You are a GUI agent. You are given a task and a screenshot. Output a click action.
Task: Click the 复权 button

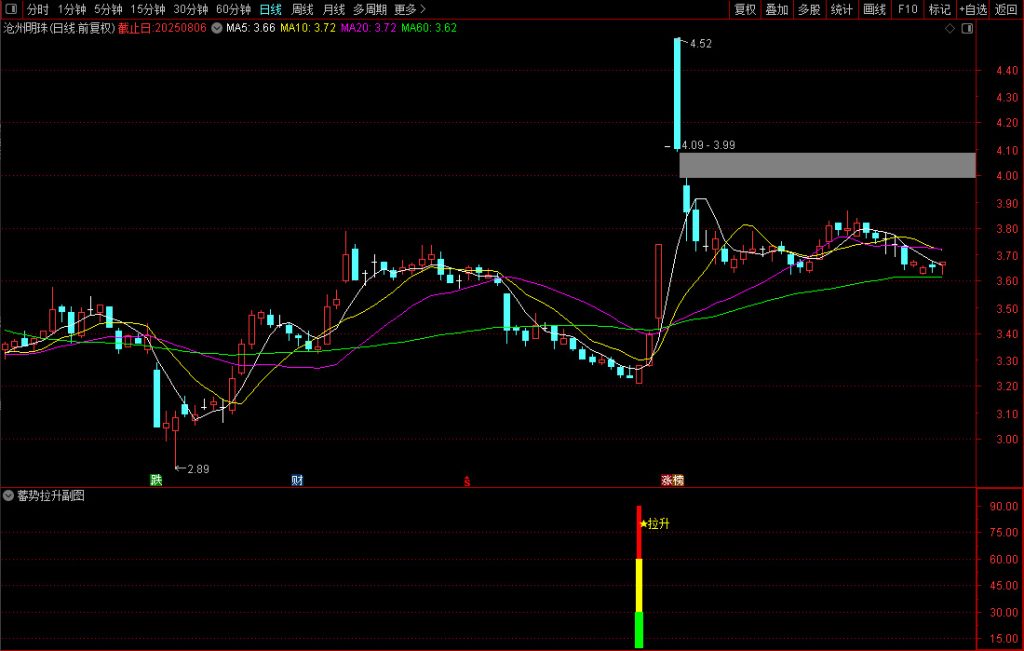(x=745, y=9)
